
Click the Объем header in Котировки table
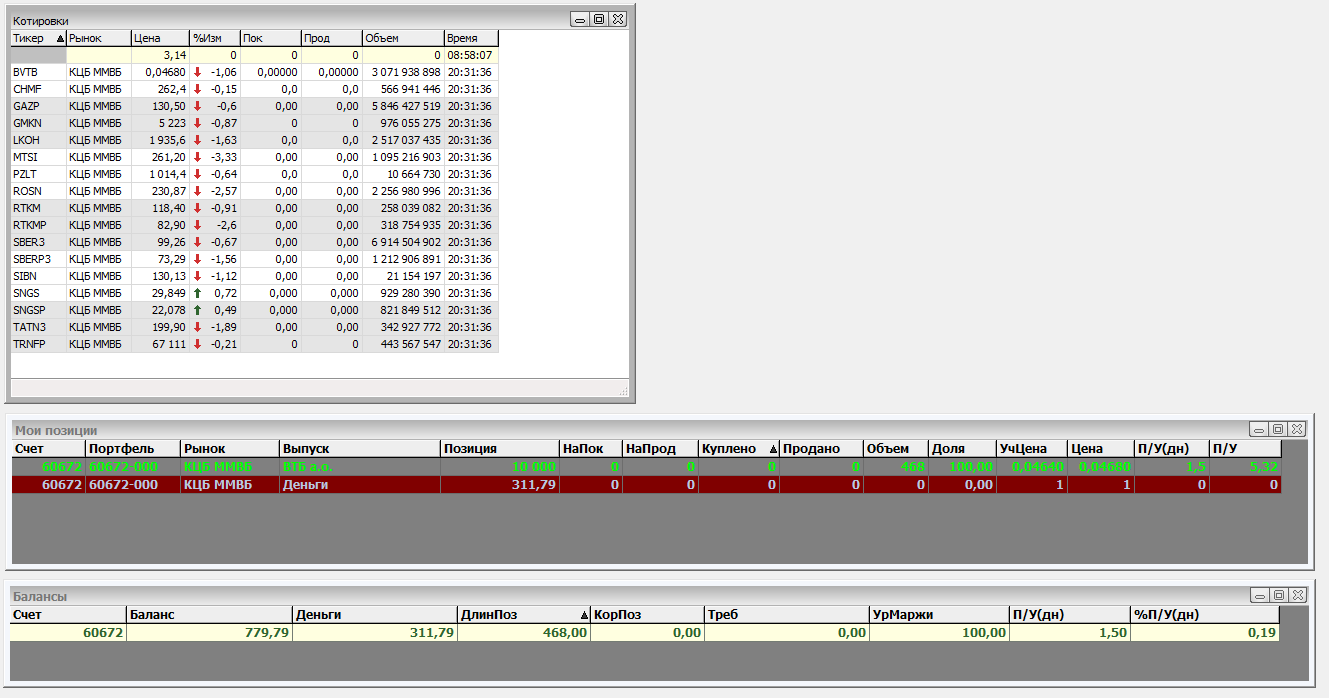(402, 38)
